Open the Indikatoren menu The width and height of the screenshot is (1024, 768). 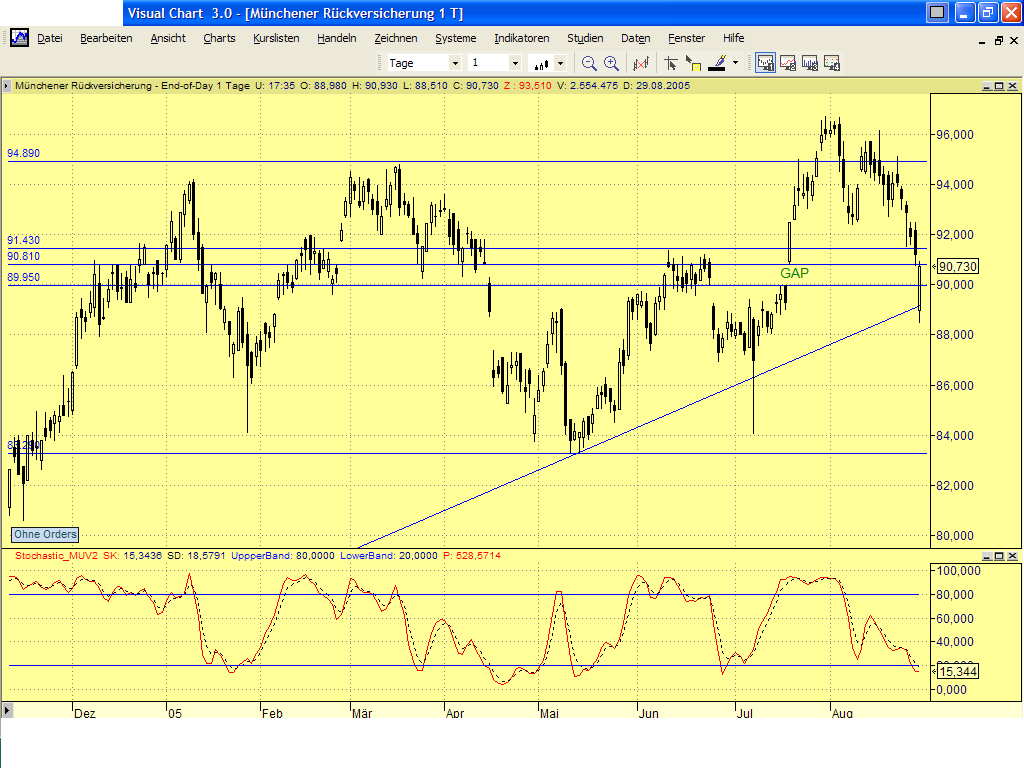click(x=521, y=38)
